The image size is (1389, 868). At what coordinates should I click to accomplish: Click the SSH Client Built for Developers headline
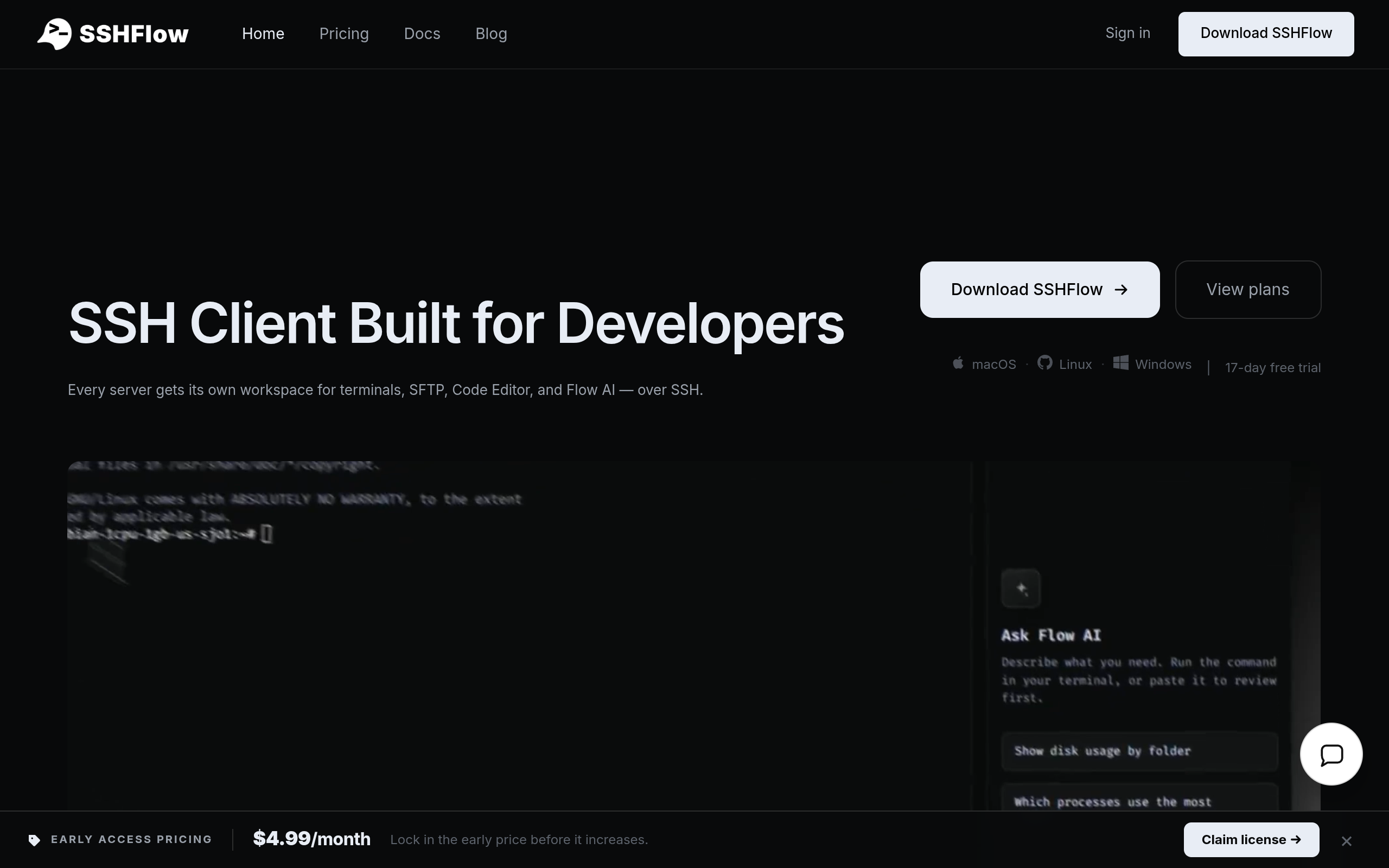[456, 324]
